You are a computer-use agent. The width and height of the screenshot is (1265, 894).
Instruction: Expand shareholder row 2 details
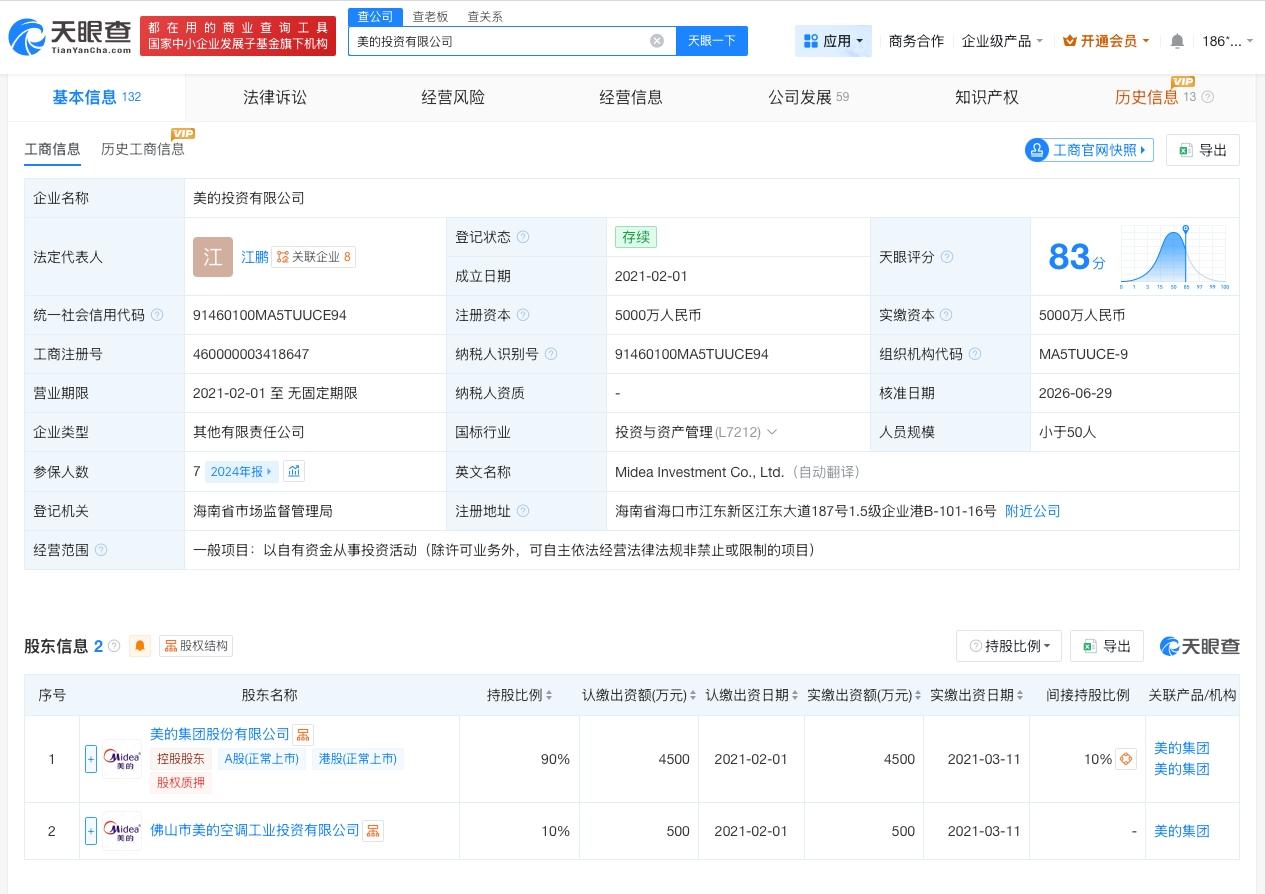[91, 831]
